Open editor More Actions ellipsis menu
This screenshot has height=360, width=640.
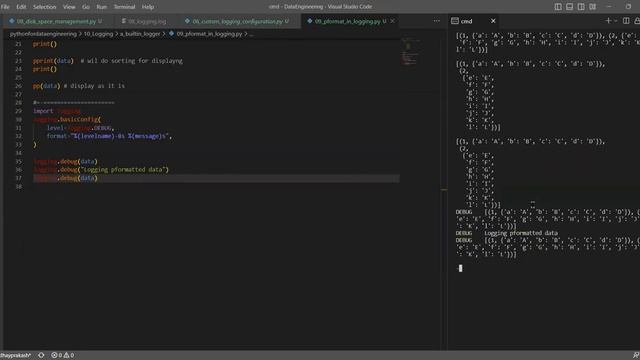point(437,21)
